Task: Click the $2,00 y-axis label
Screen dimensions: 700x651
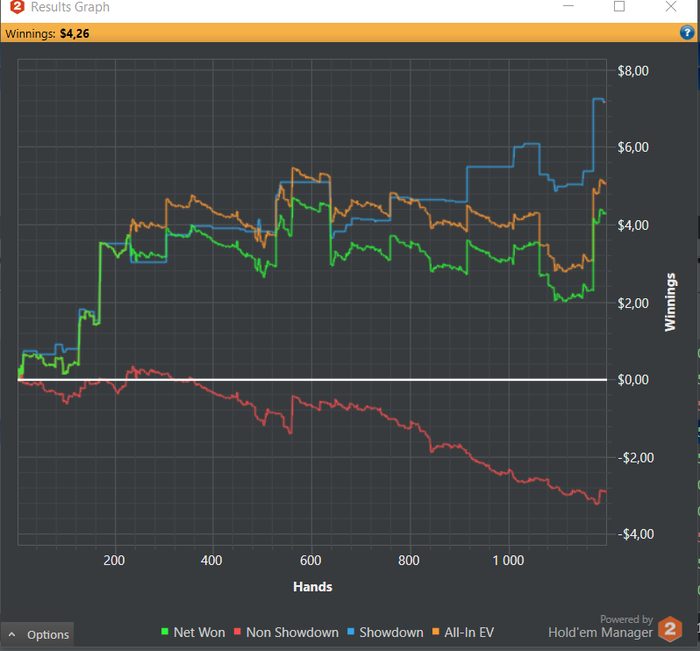Action: tap(633, 303)
